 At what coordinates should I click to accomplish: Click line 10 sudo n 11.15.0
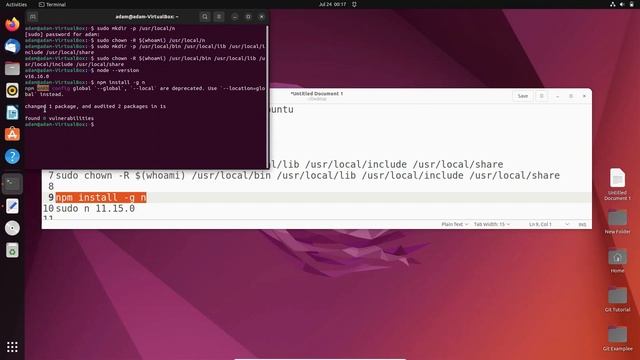tap(95, 209)
